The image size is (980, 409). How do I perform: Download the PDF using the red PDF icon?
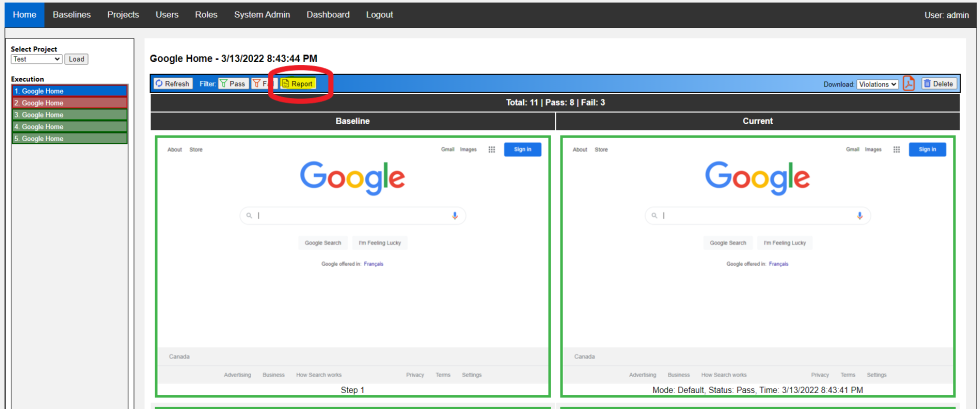pos(909,84)
